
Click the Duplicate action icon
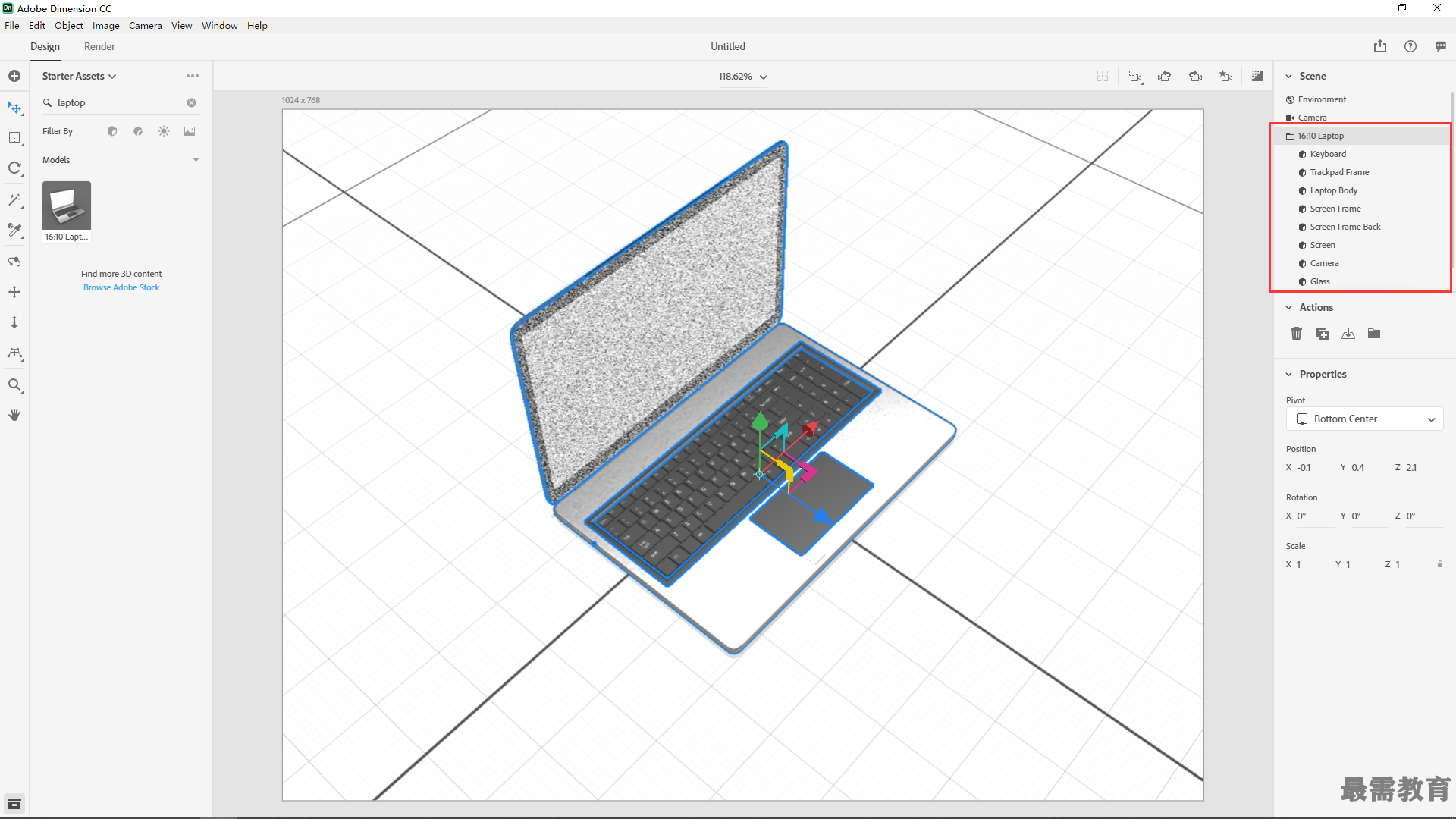pos(1323,334)
